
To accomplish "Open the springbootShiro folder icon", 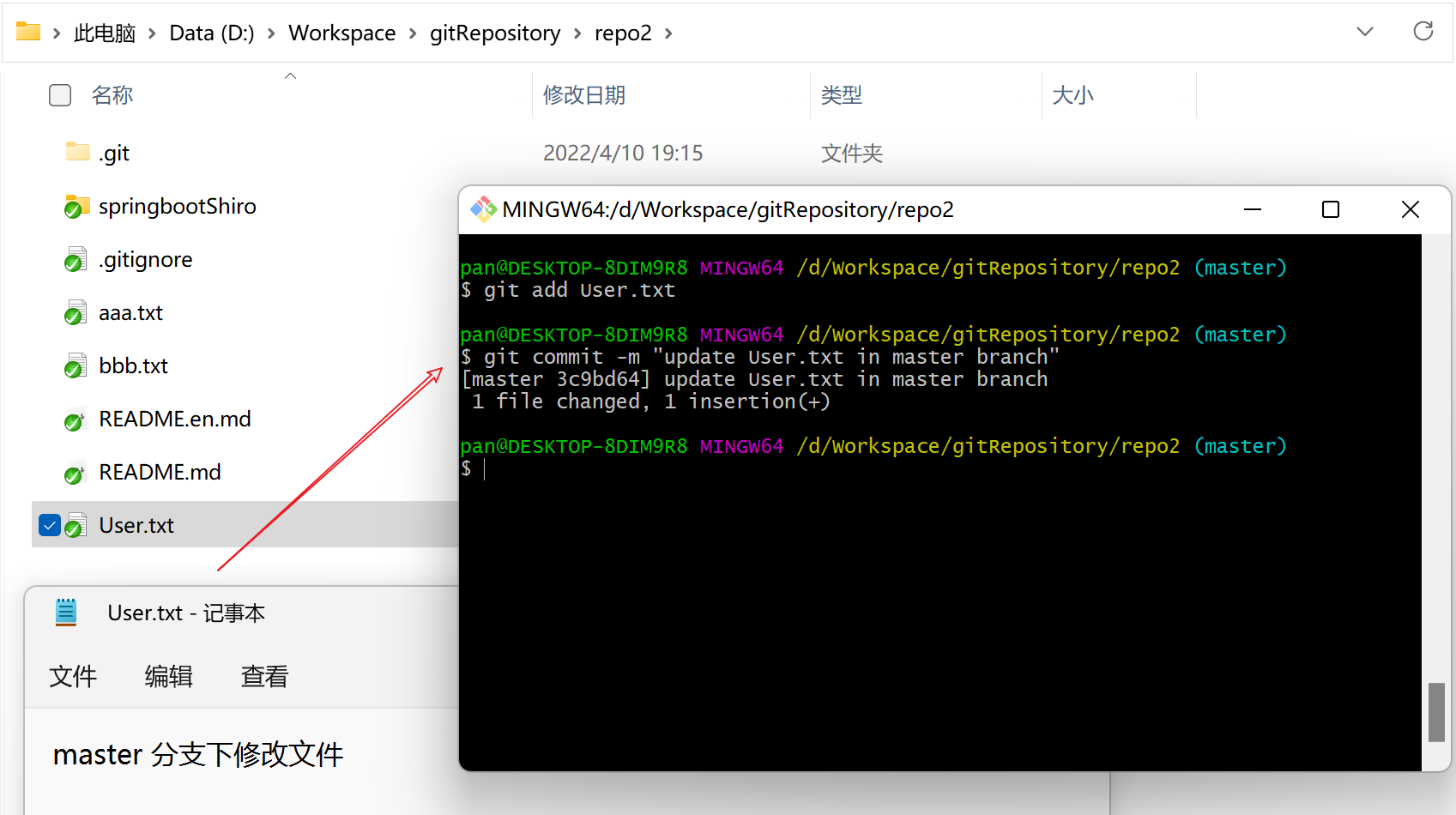I will tap(77, 207).
